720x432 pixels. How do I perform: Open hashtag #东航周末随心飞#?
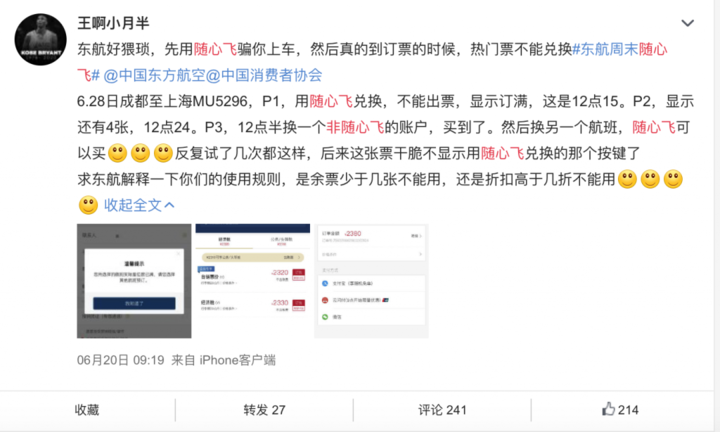620,49
